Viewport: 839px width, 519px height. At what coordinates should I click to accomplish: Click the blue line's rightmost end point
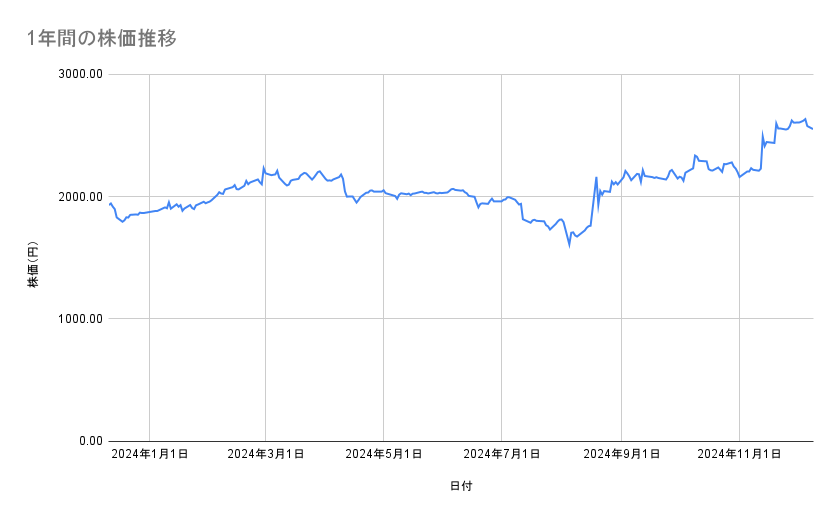[812, 129]
